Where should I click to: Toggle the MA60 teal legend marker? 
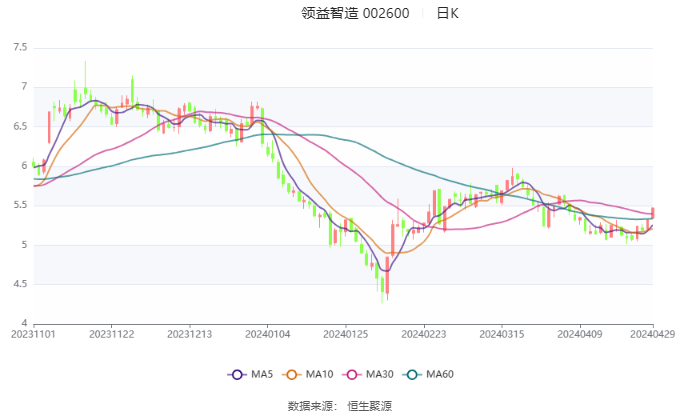click(x=412, y=375)
